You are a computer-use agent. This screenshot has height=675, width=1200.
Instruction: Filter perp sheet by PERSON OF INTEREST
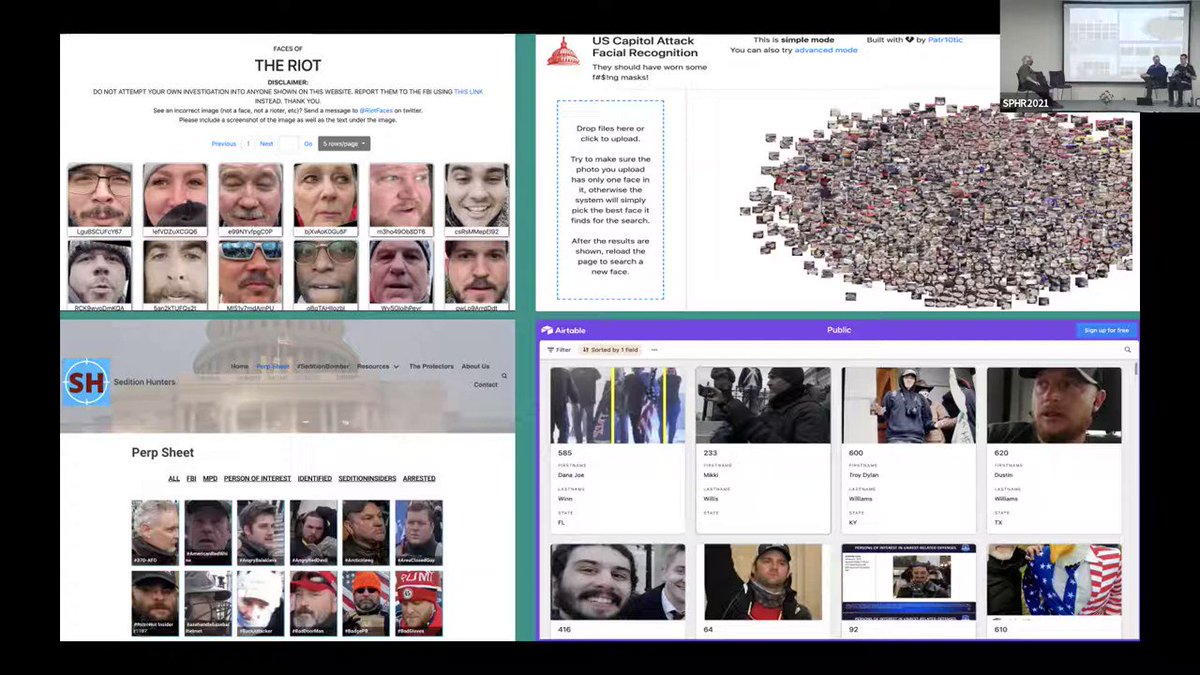pos(257,479)
